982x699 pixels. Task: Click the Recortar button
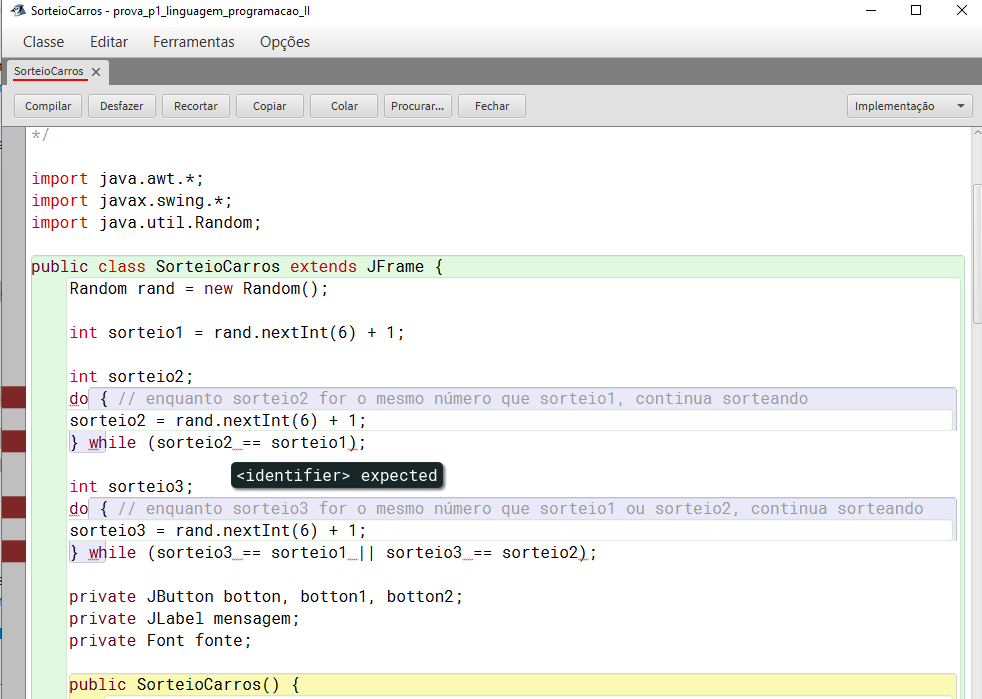pyautogui.click(x=196, y=106)
